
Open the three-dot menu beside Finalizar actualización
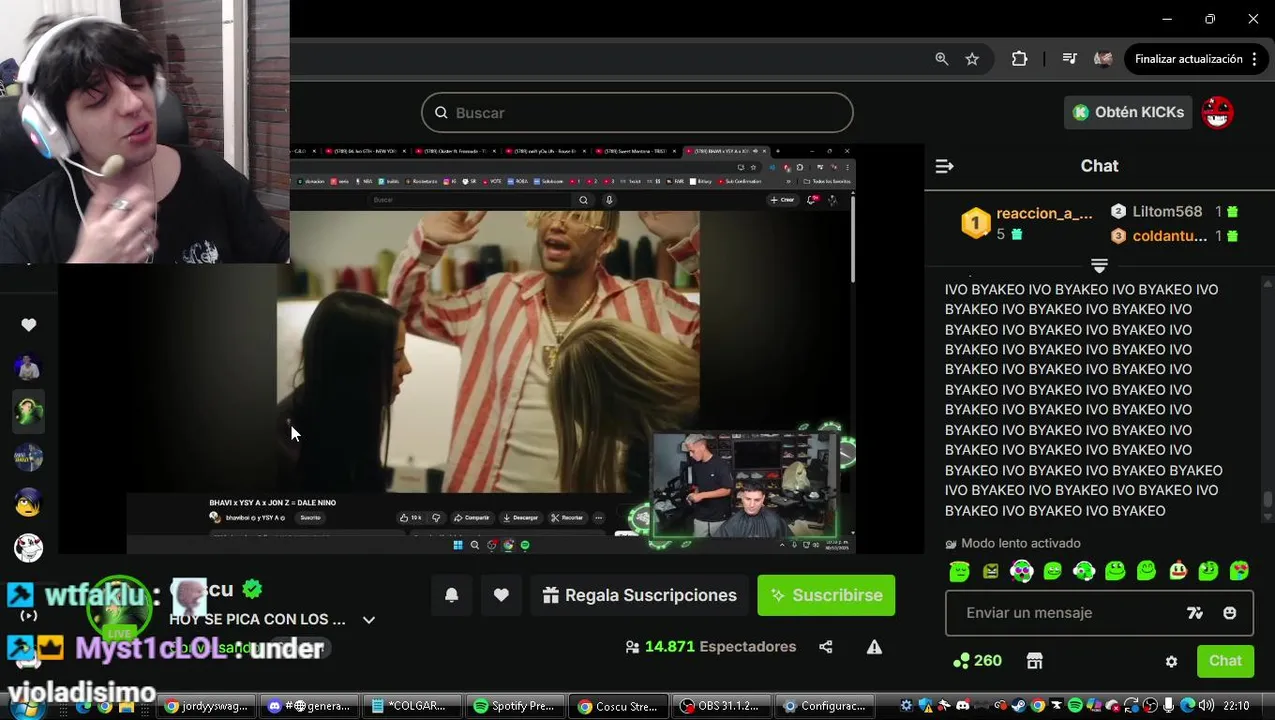1254,59
